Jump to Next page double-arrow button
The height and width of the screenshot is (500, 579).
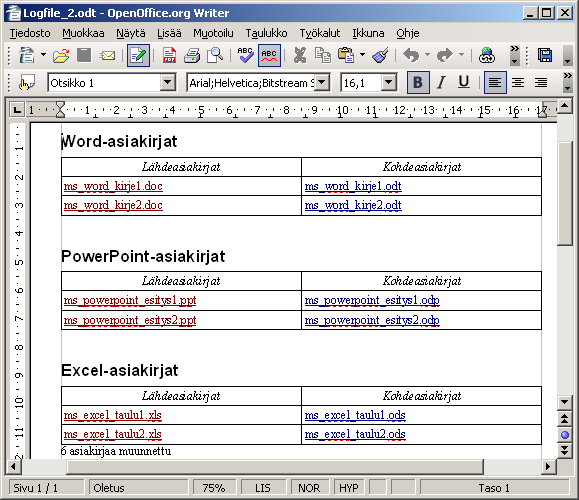[565, 450]
